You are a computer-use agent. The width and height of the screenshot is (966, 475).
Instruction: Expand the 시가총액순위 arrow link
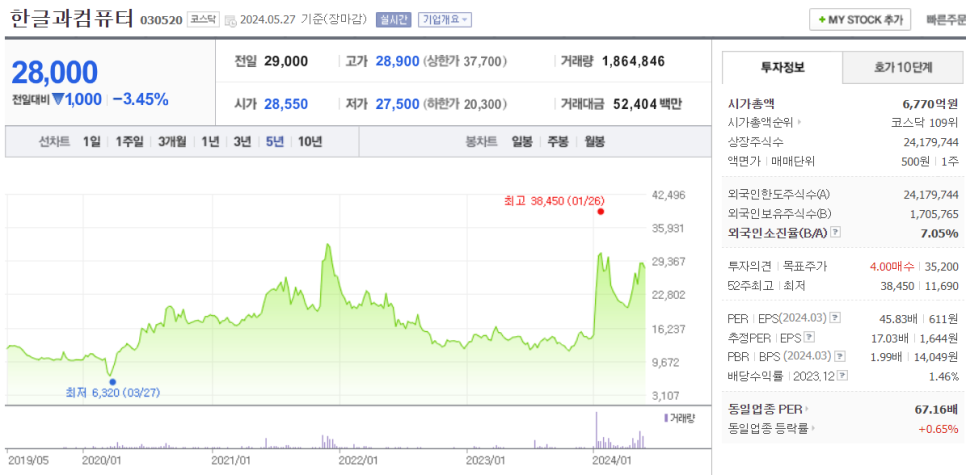tap(799, 122)
